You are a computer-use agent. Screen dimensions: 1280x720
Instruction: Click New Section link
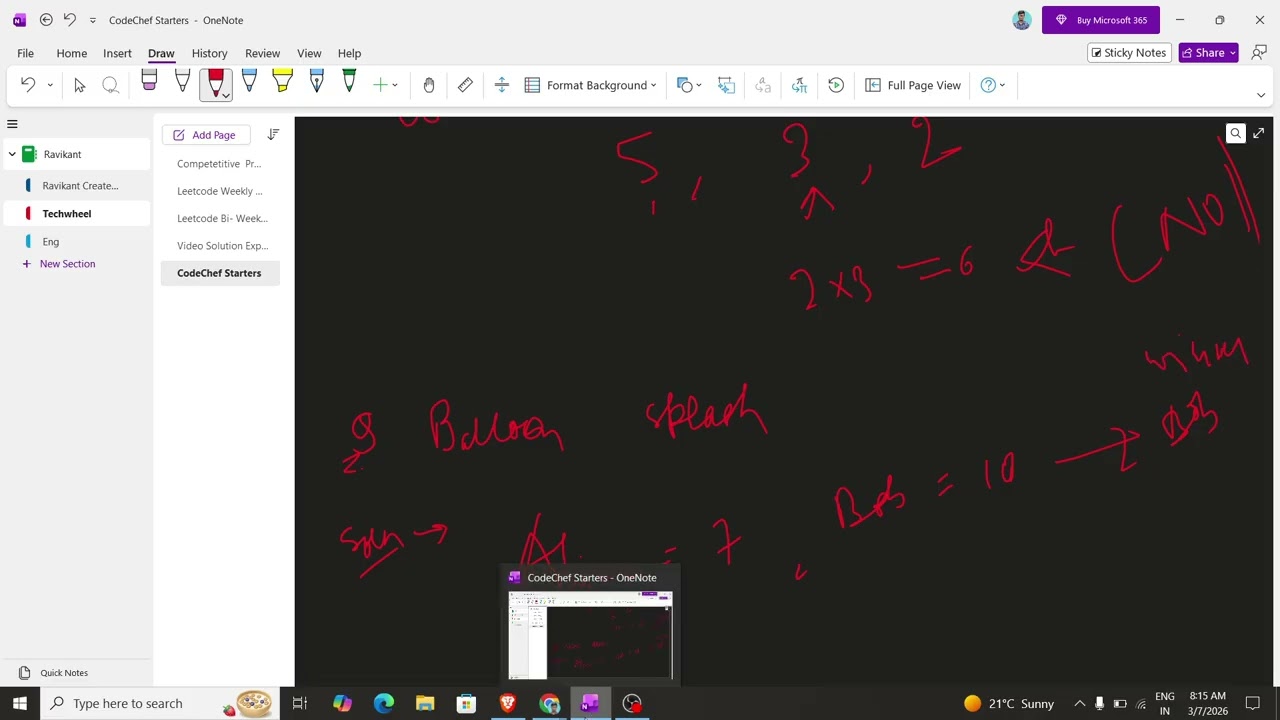point(67,264)
